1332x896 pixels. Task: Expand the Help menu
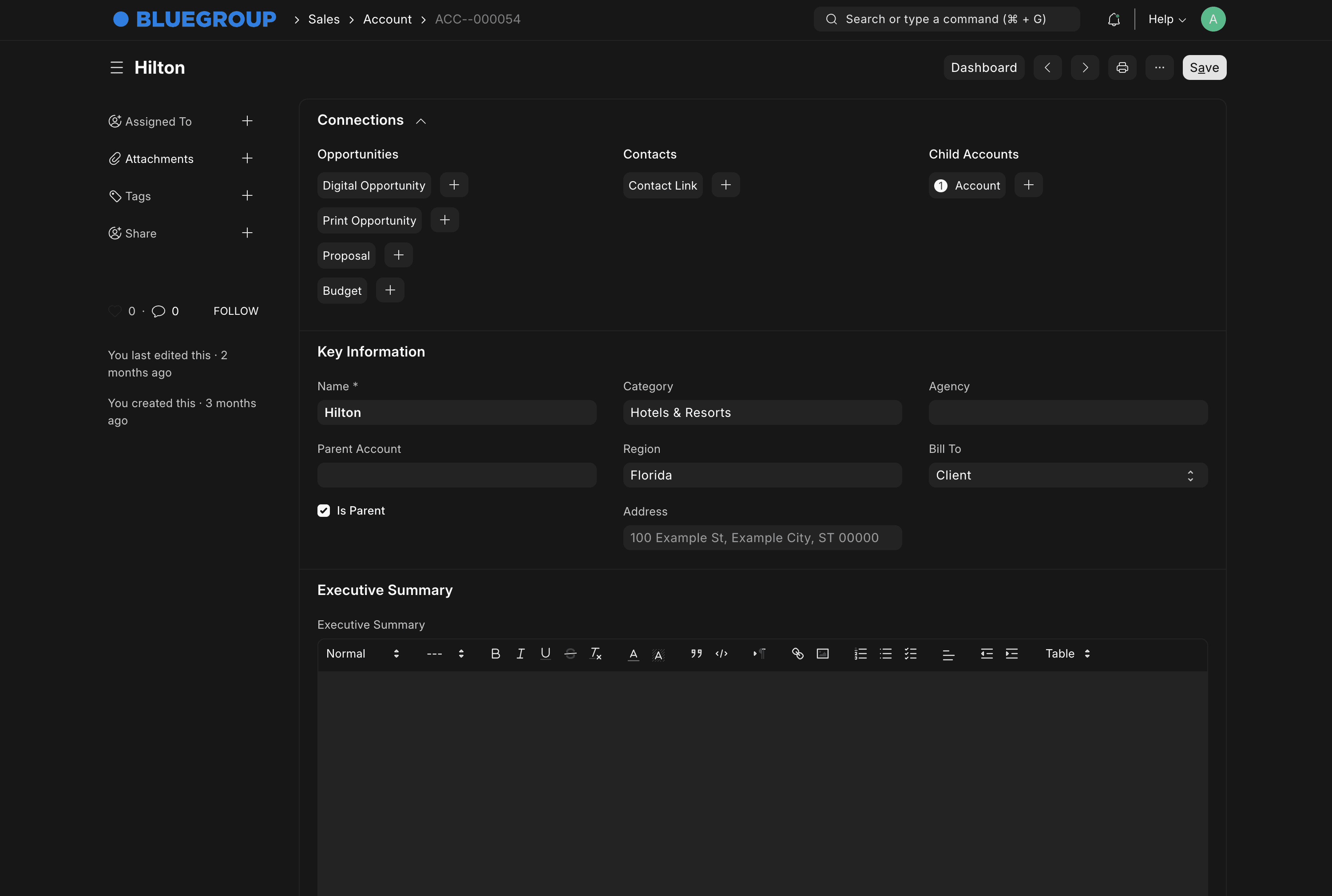[x=1167, y=20]
